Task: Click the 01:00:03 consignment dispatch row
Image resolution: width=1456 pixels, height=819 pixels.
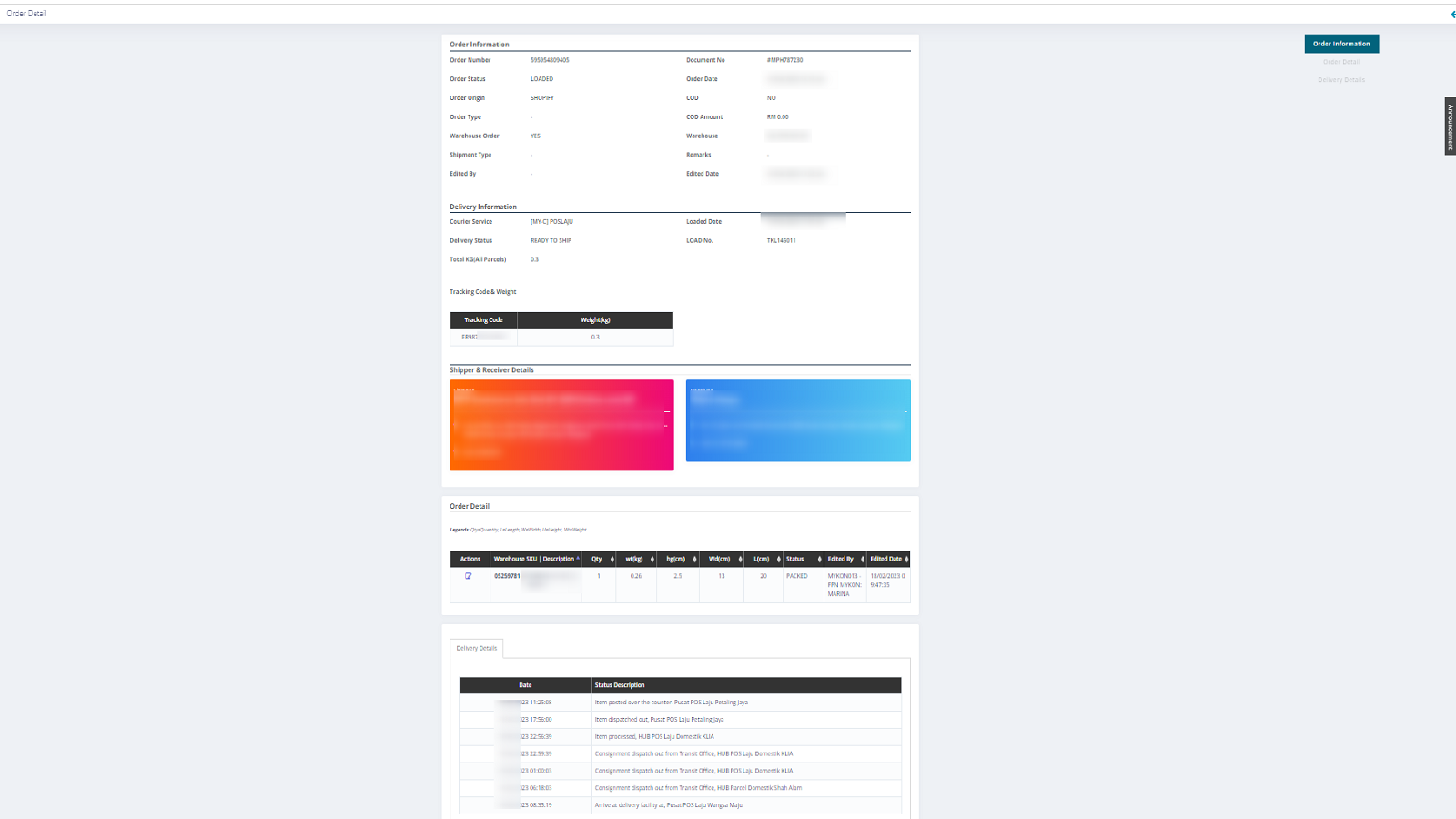Action: coord(680,771)
